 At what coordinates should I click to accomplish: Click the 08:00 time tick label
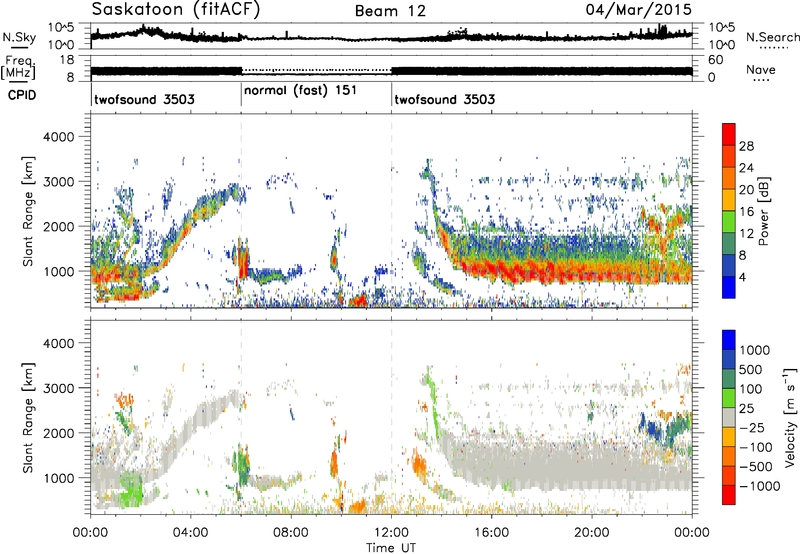tap(291, 533)
